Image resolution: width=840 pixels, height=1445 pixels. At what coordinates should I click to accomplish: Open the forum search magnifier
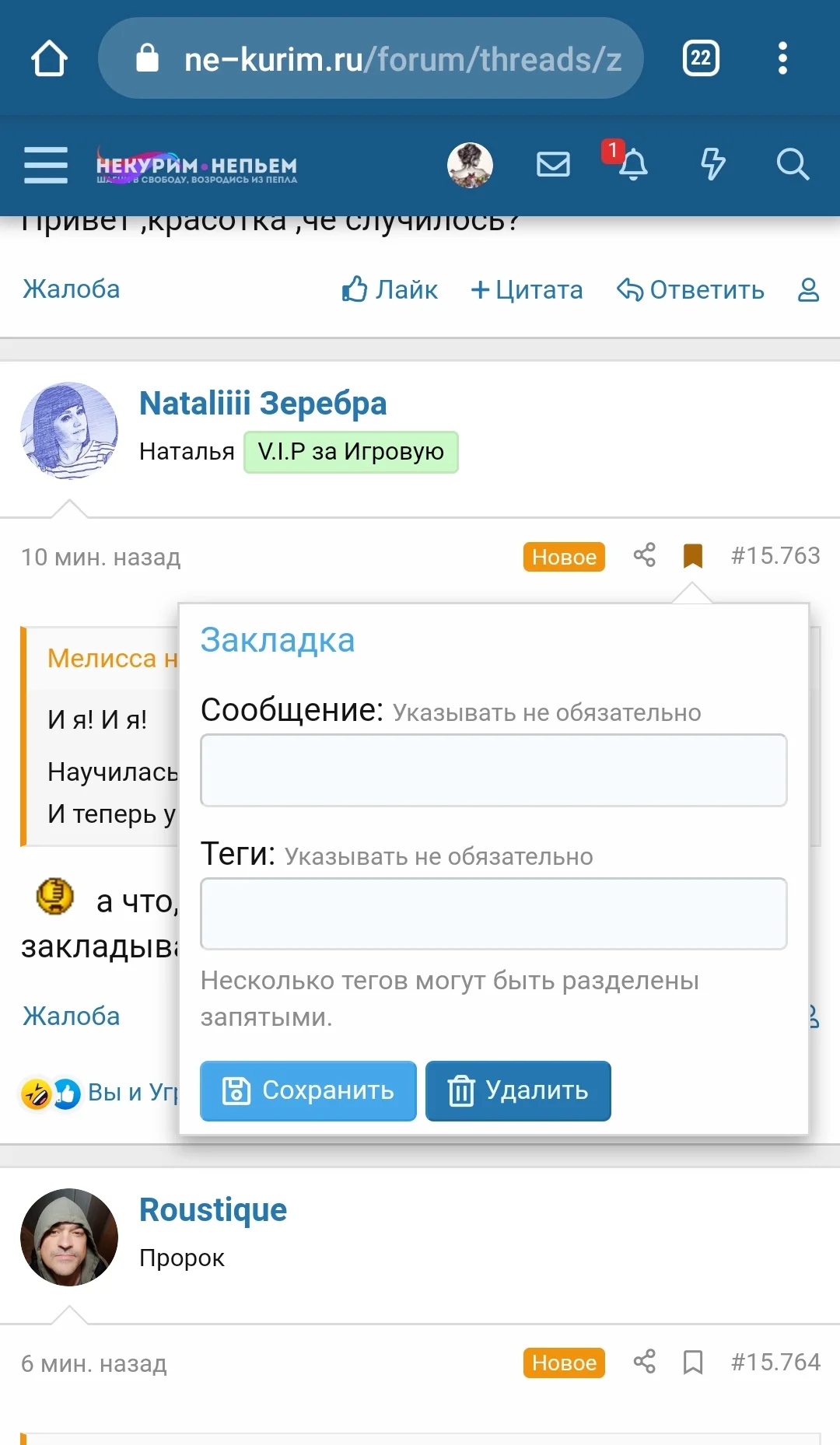pyautogui.click(x=793, y=164)
